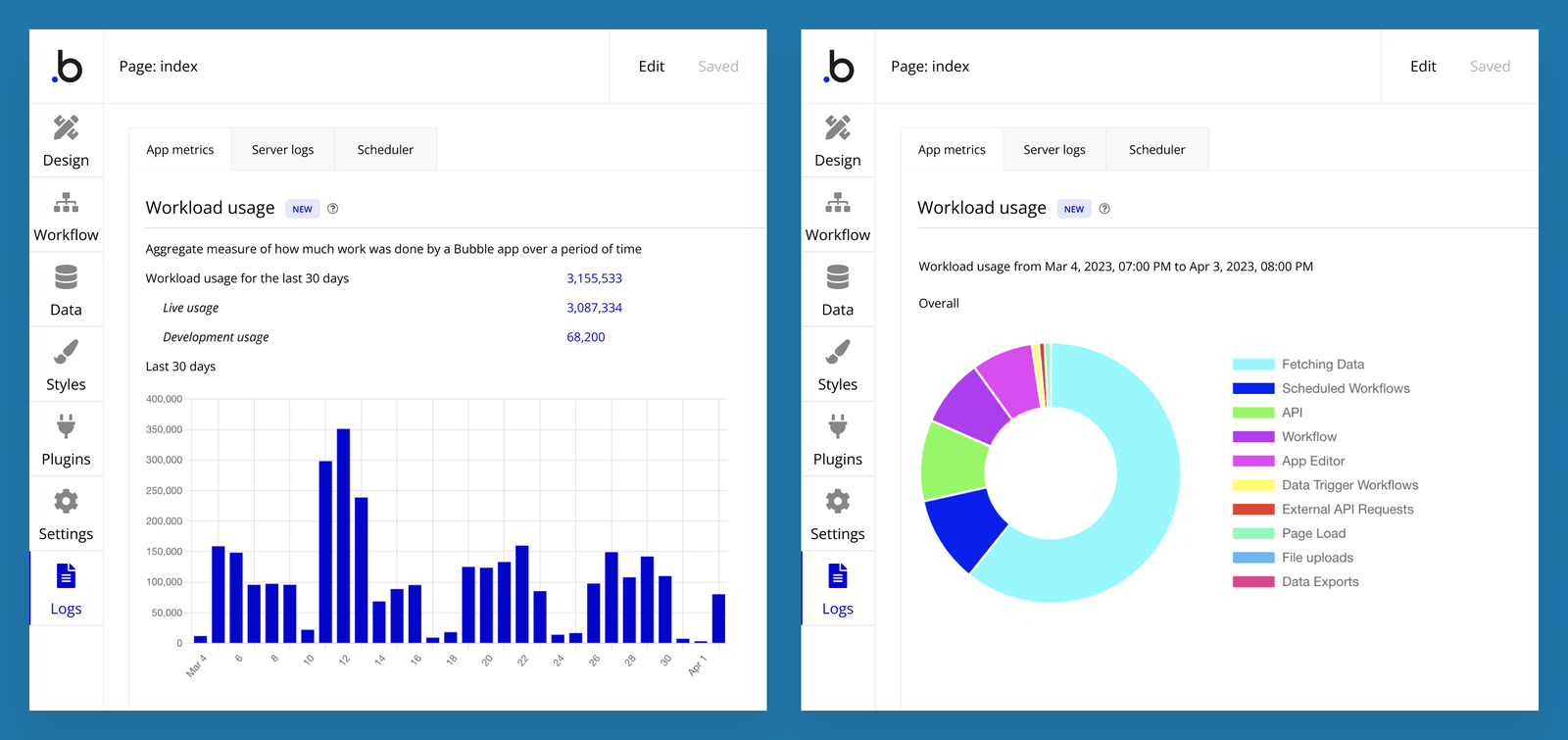Open the 3,155,533 total workload usage link
Screen dimensions: 1568x740
594,278
